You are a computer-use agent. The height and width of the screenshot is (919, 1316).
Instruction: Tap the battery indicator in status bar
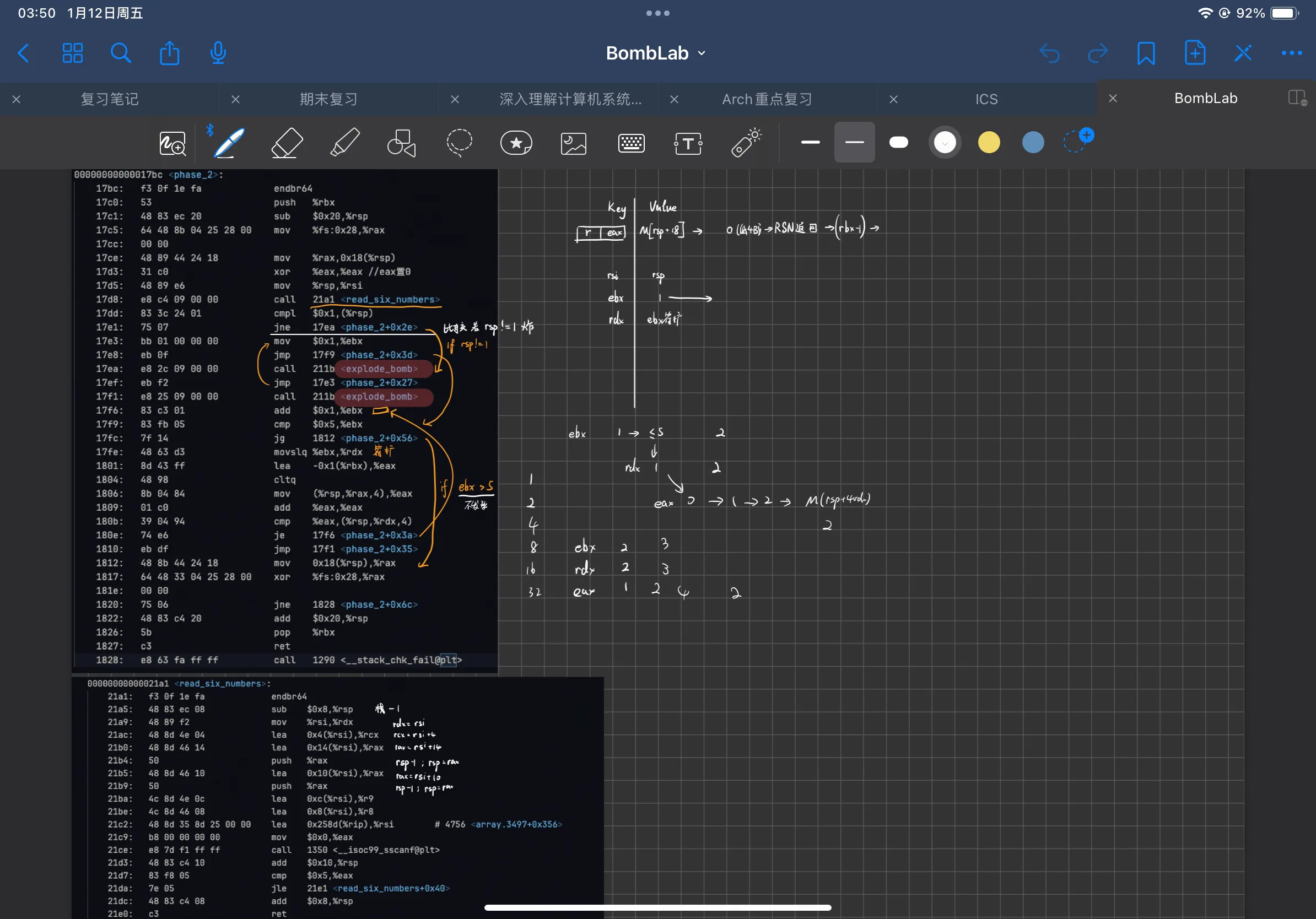point(1284,13)
